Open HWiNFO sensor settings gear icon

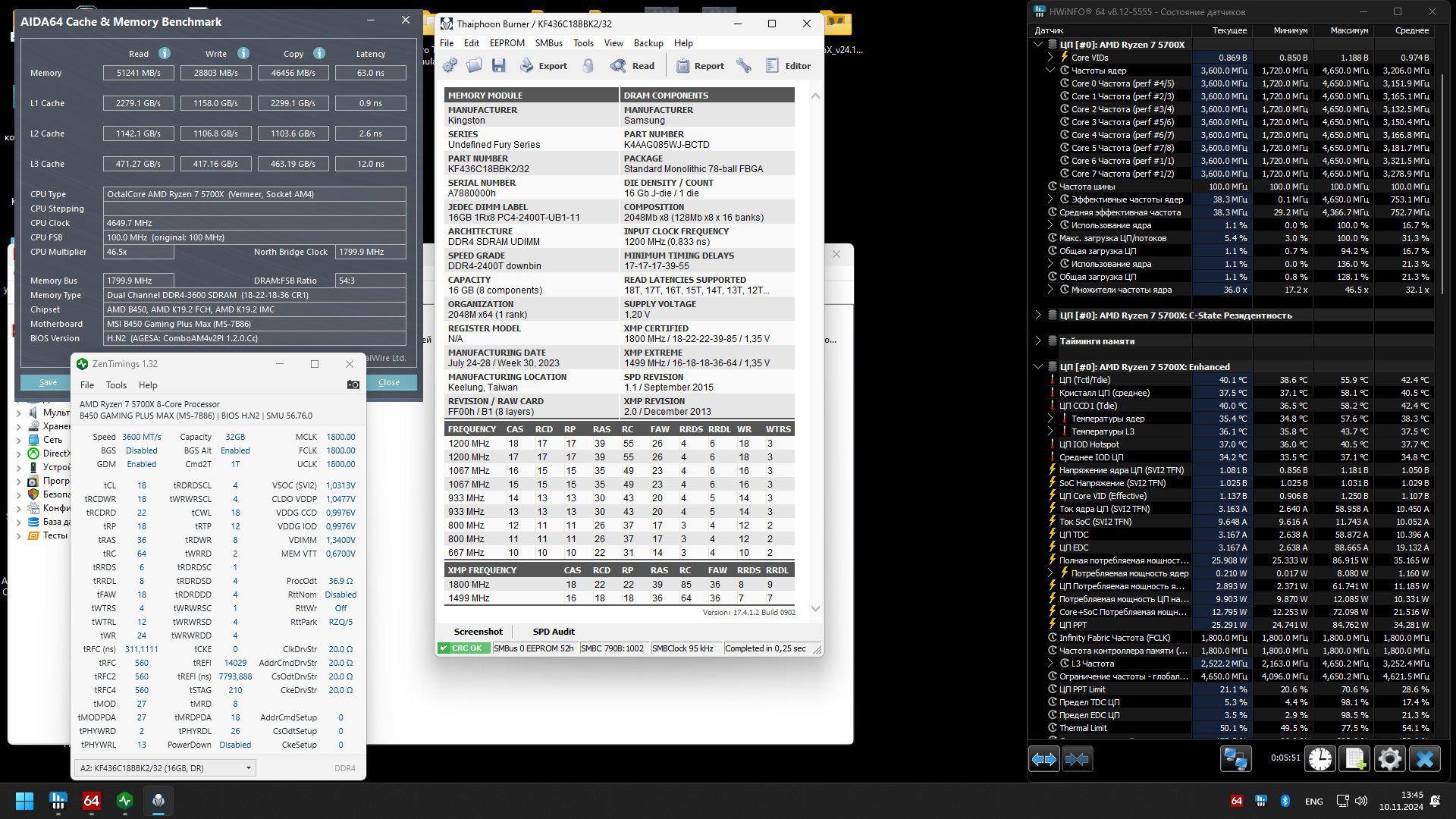pyautogui.click(x=1389, y=758)
